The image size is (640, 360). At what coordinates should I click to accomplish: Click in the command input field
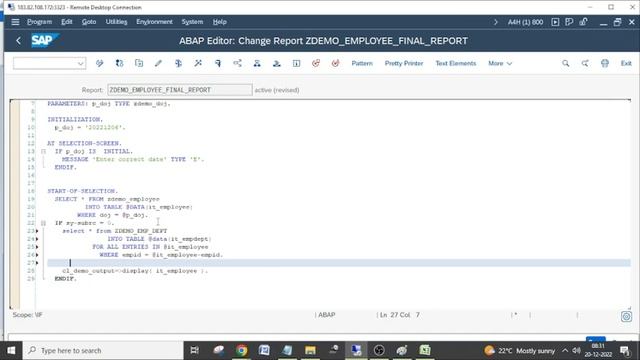click(45, 63)
